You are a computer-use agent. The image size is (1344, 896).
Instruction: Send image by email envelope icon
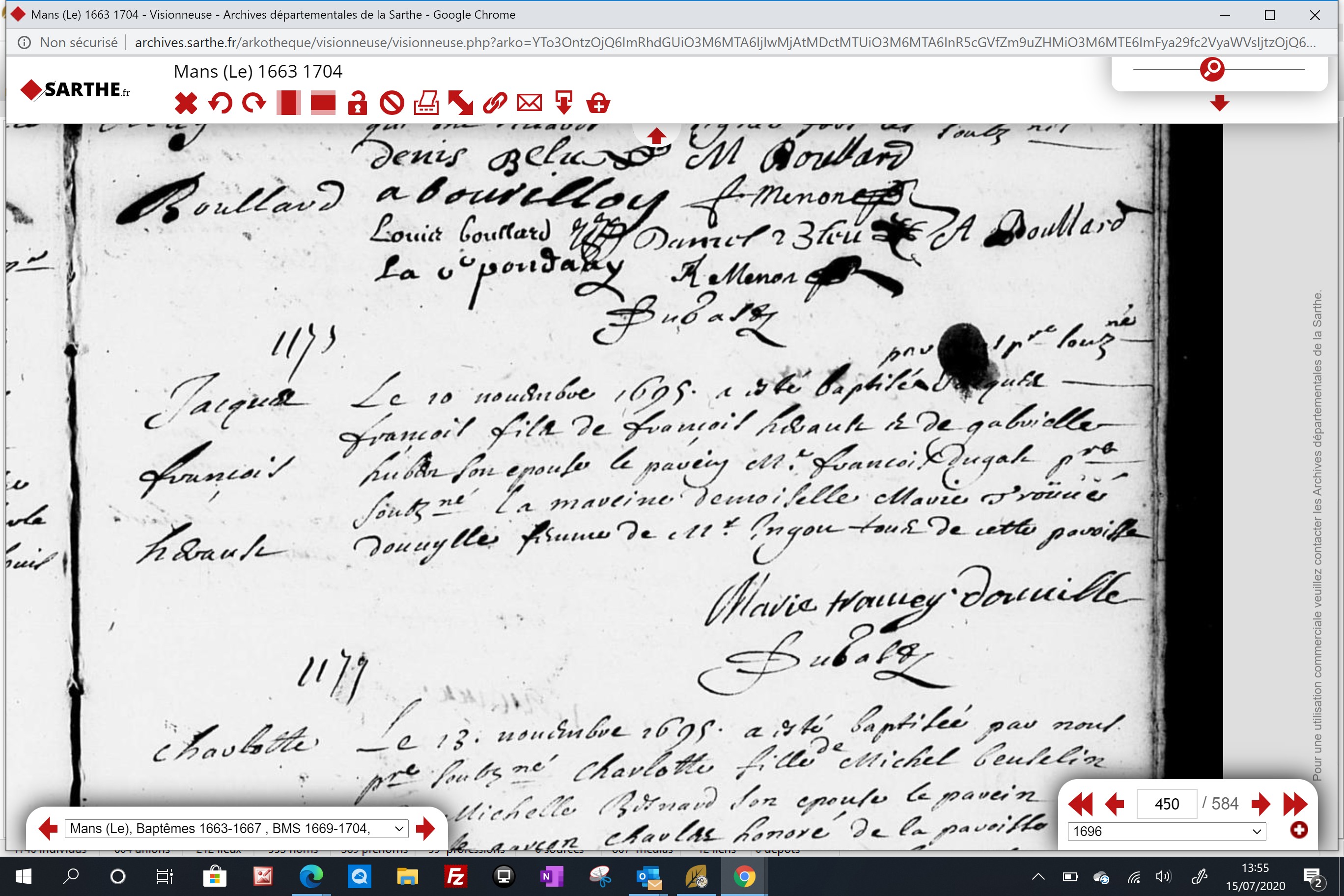tap(529, 104)
